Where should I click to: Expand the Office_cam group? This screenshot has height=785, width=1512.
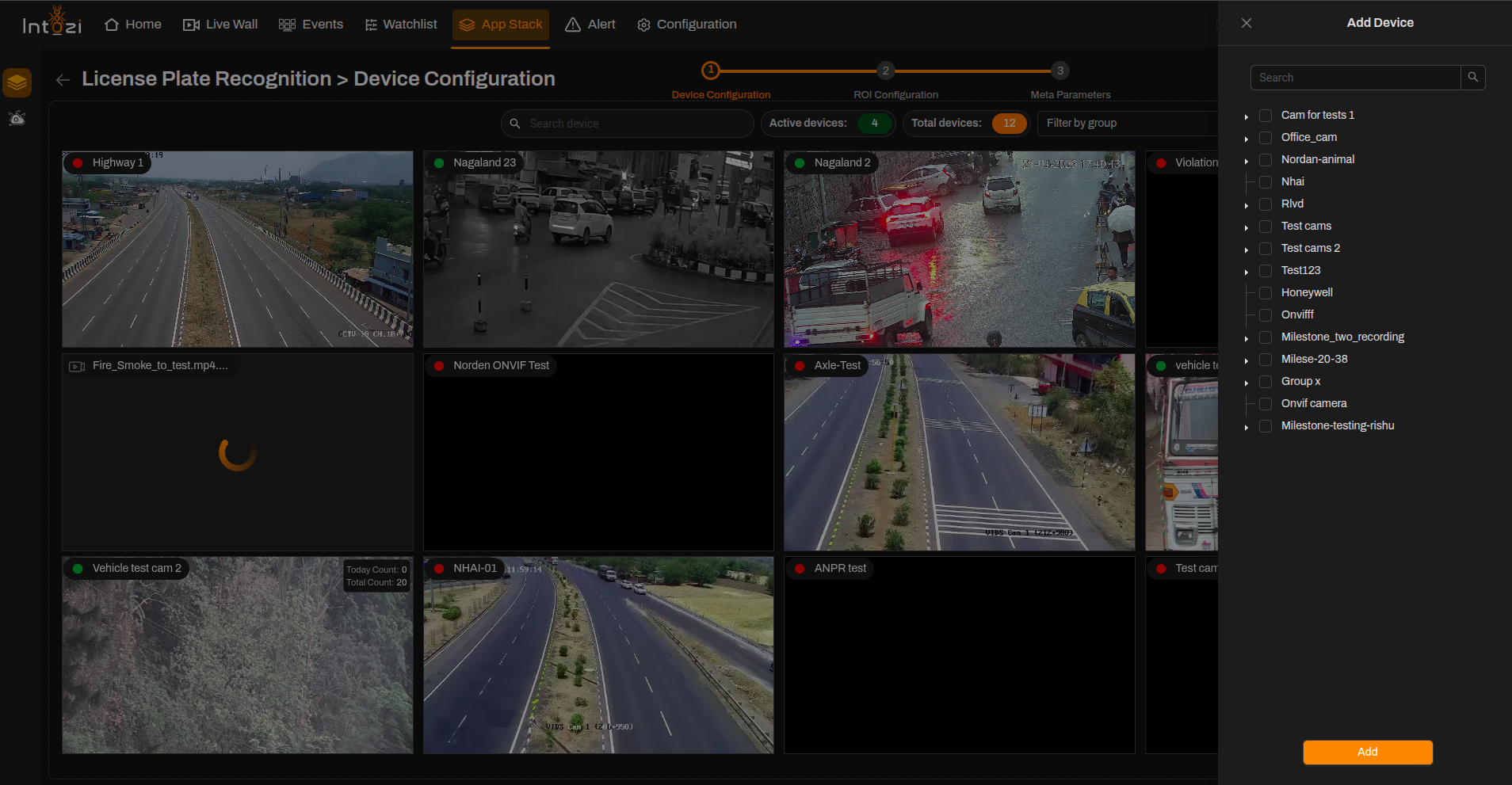(x=1247, y=139)
